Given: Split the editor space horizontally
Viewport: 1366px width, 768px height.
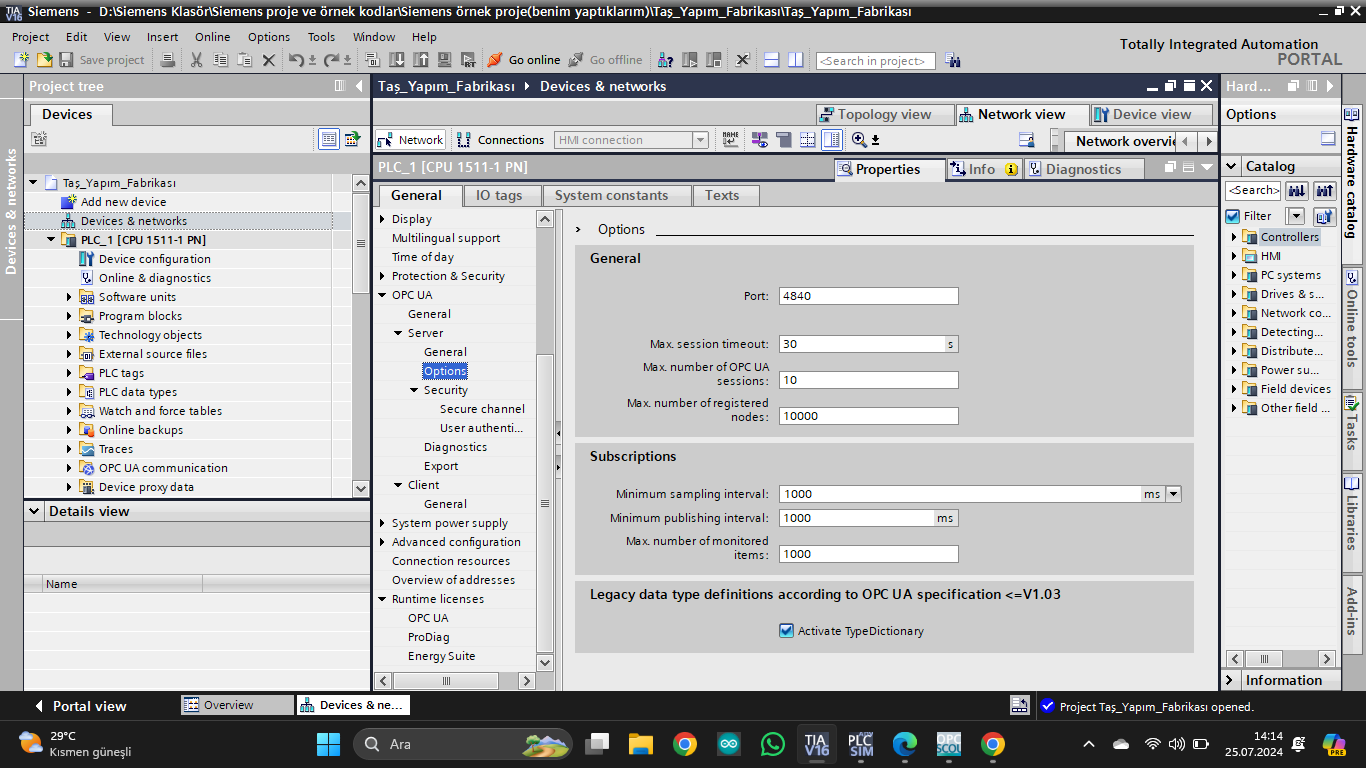Looking at the screenshot, I should 771,60.
